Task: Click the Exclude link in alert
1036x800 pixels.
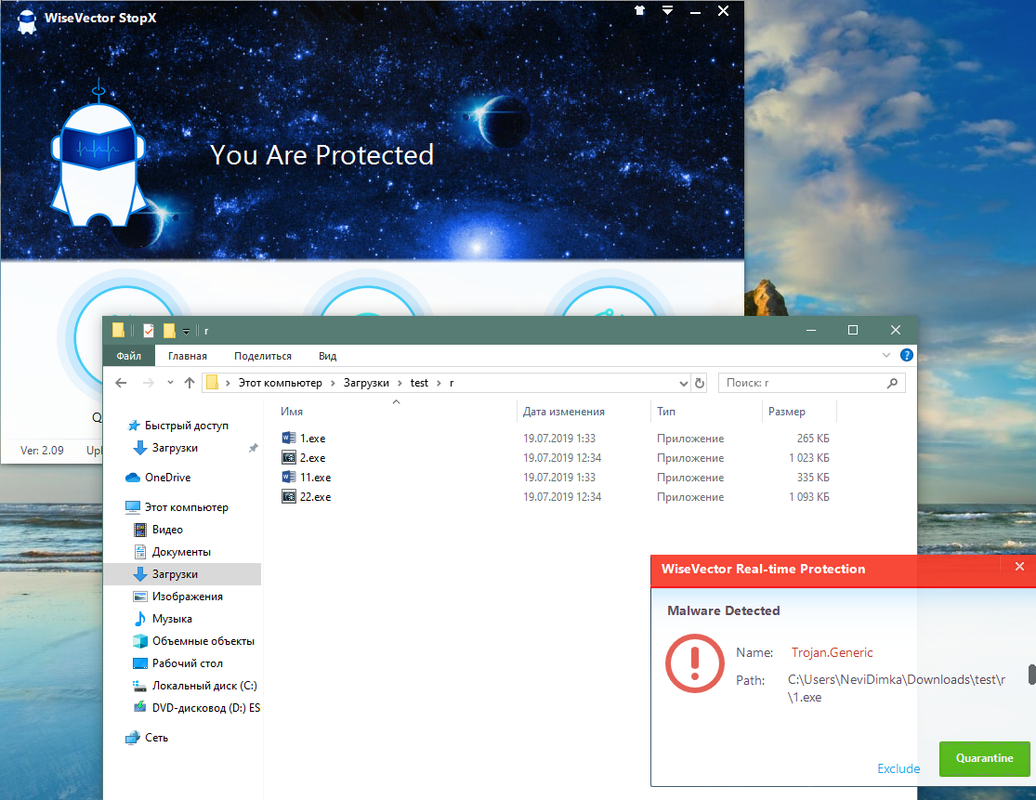Action: tap(898, 768)
